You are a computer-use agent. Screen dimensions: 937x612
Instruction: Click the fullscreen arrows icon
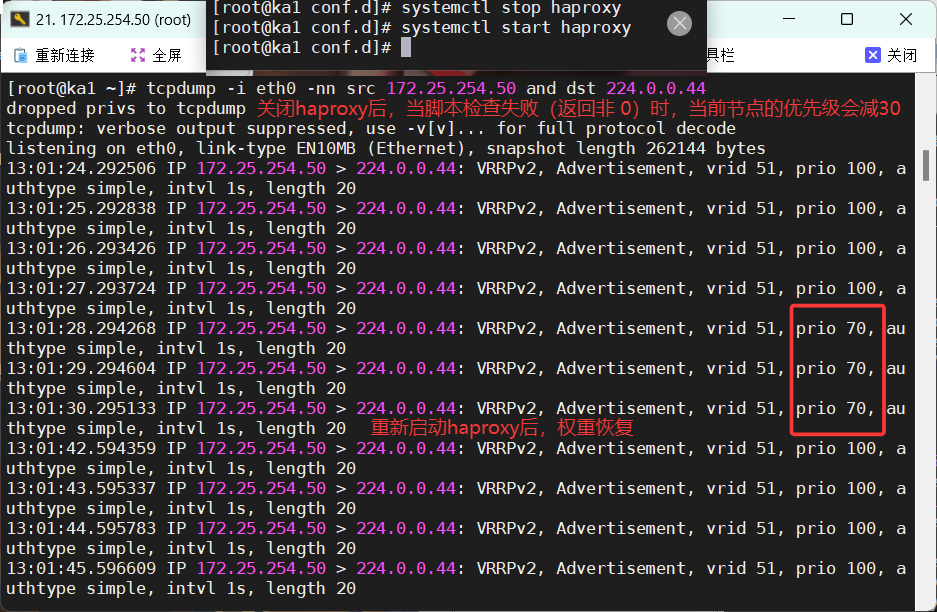tap(138, 56)
